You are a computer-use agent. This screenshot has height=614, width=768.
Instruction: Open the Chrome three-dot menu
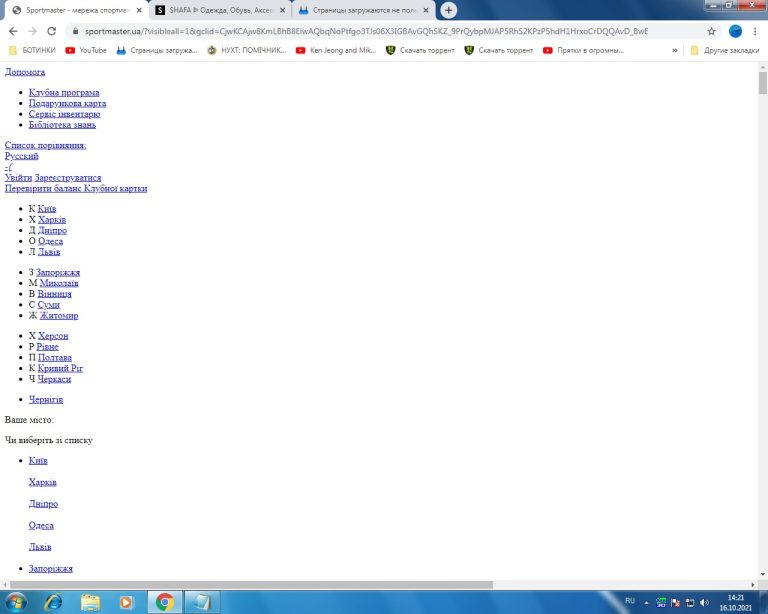click(755, 31)
